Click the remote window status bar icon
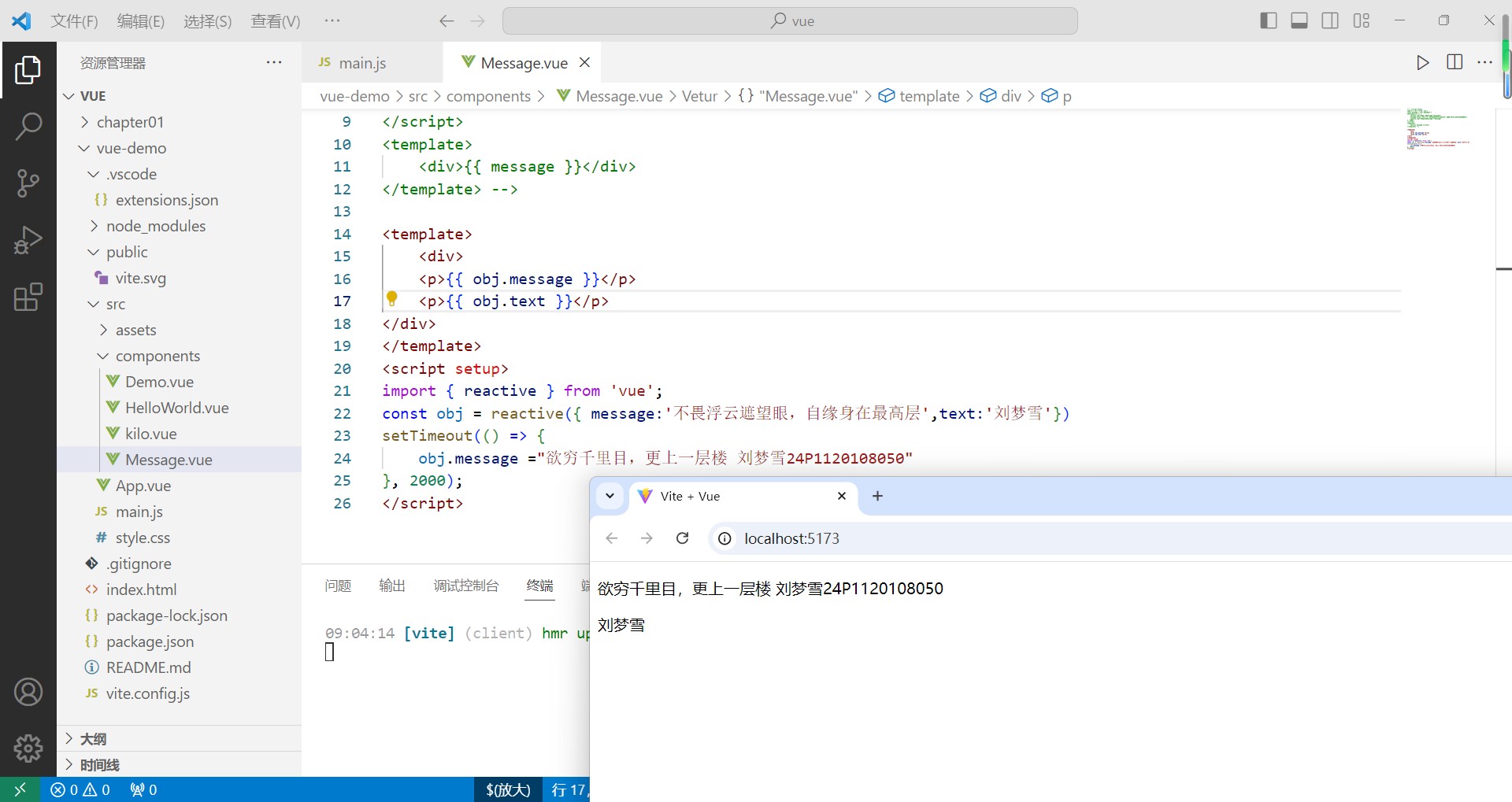 (20, 789)
